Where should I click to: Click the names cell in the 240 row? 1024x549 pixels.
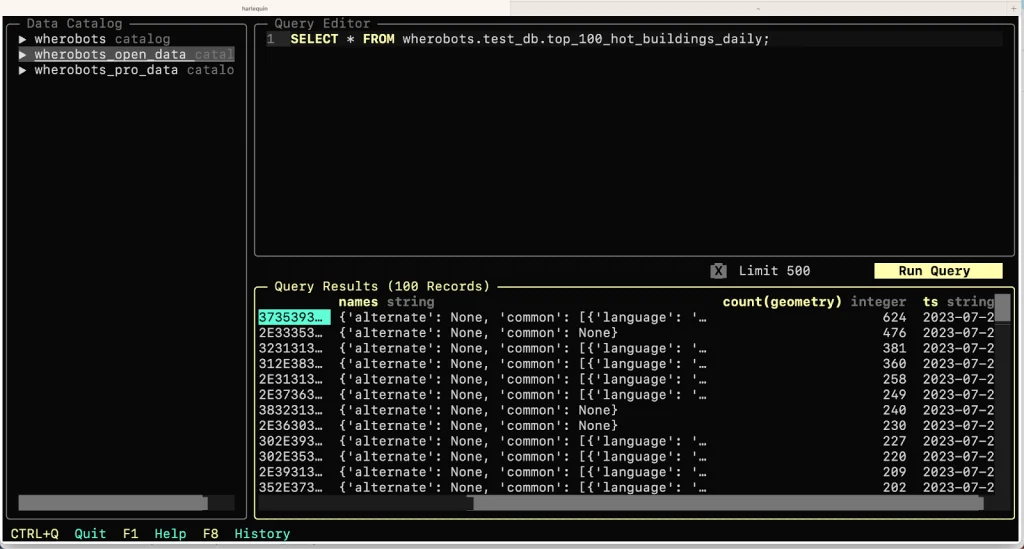point(478,410)
